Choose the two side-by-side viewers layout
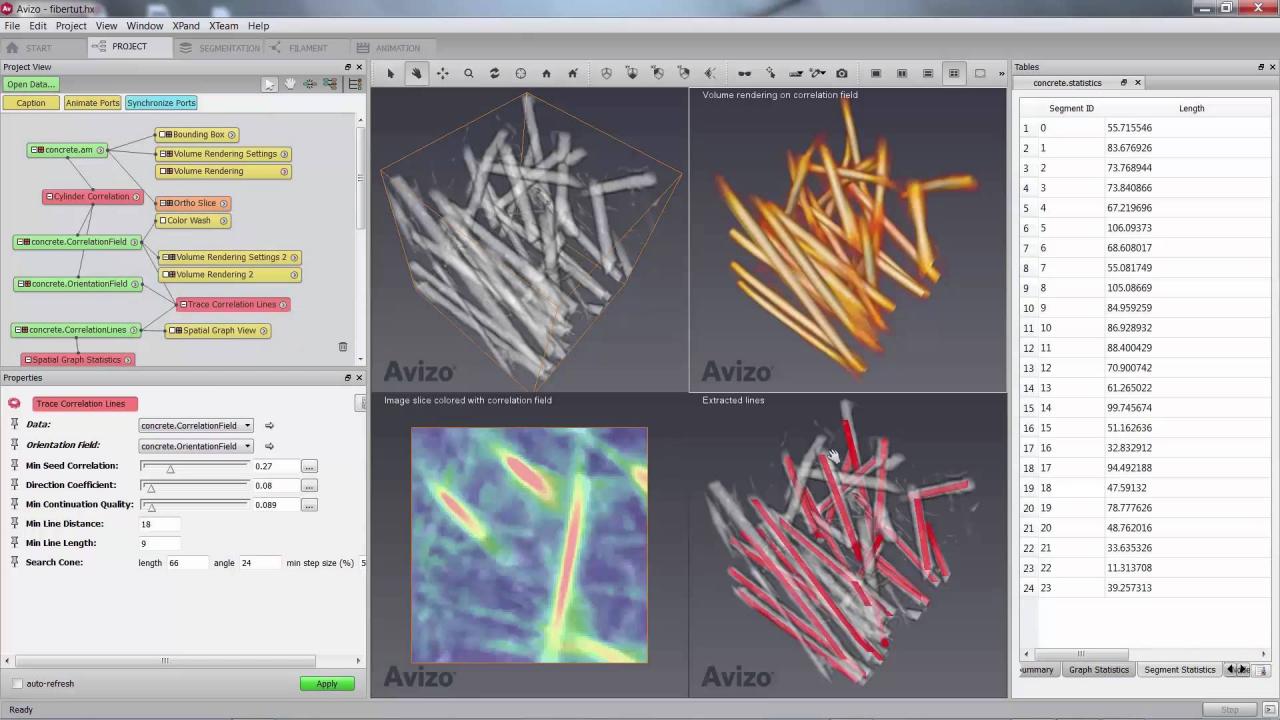The height and width of the screenshot is (720, 1280). click(x=902, y=73)
